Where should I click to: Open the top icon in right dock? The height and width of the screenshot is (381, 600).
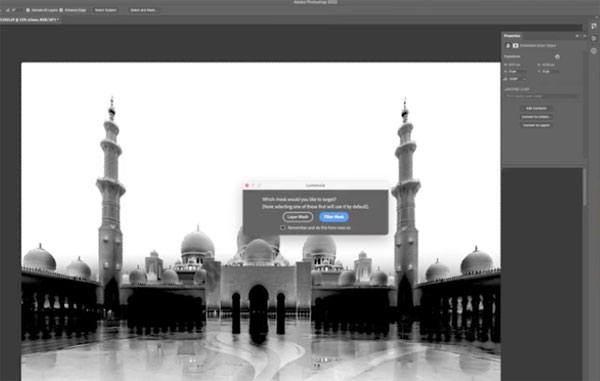(593, 26)
